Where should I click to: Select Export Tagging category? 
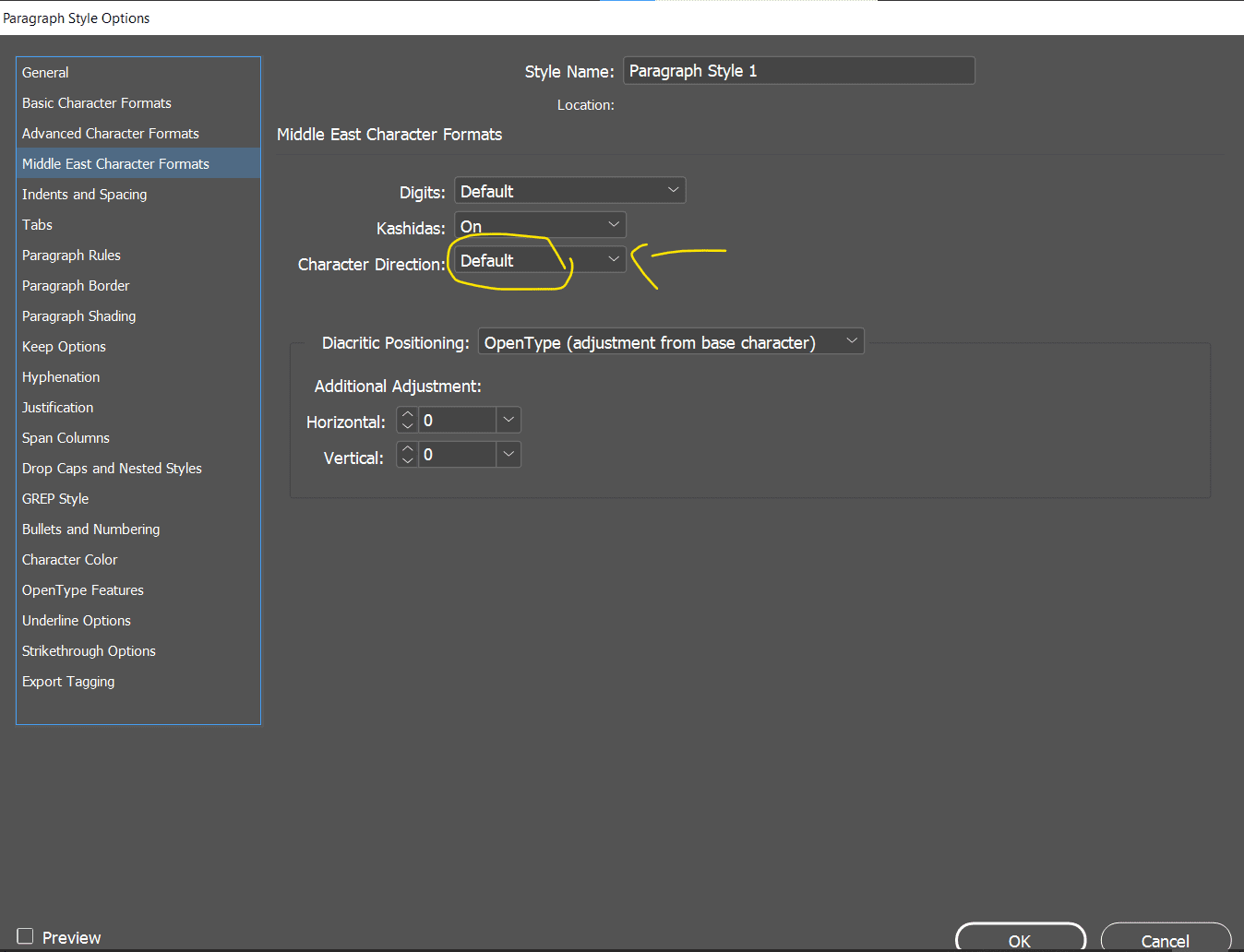pyautogui.click(x=138, y=681)
